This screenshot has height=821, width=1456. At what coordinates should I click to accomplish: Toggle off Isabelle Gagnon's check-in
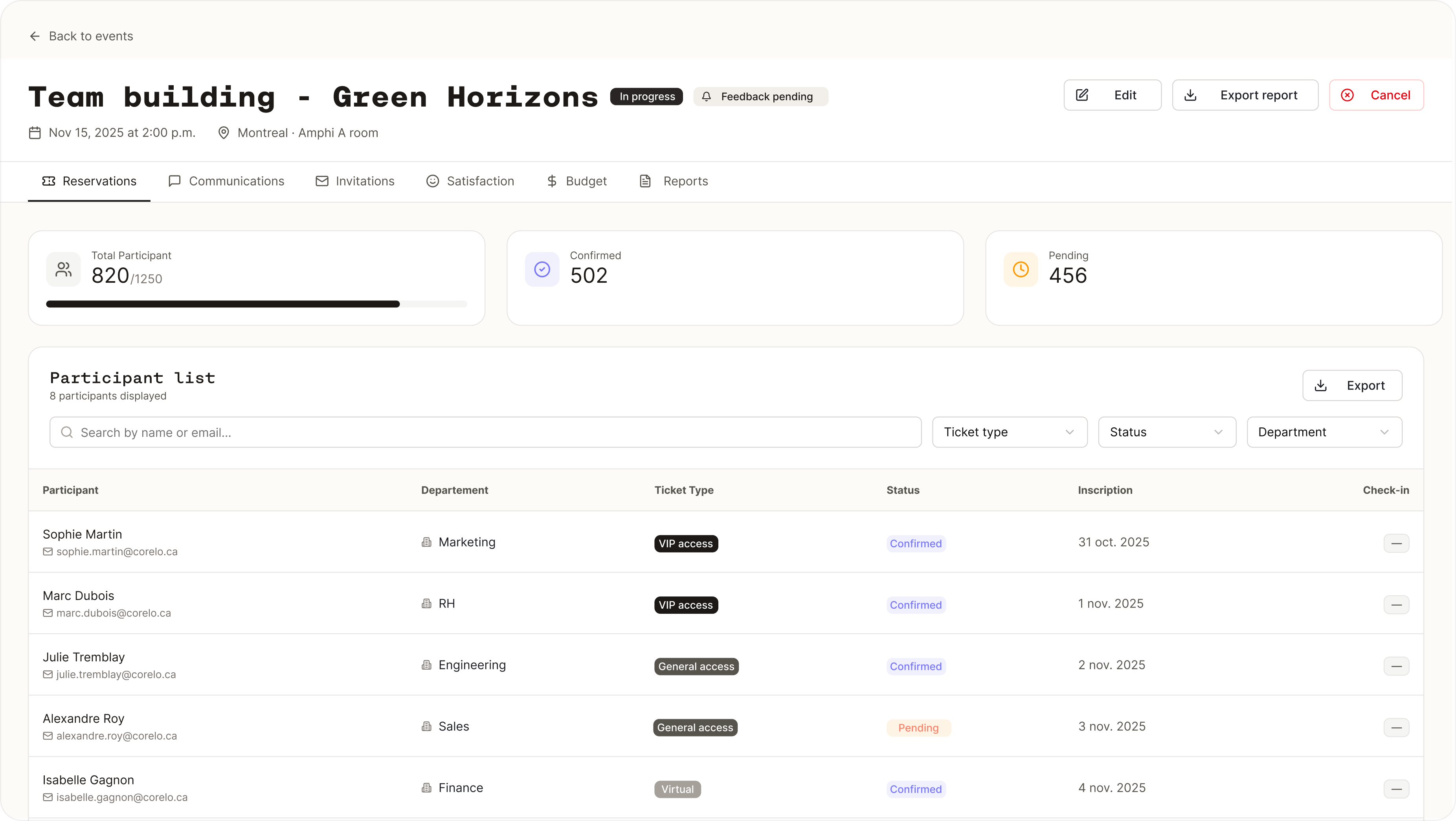(x=1397, y=788)
